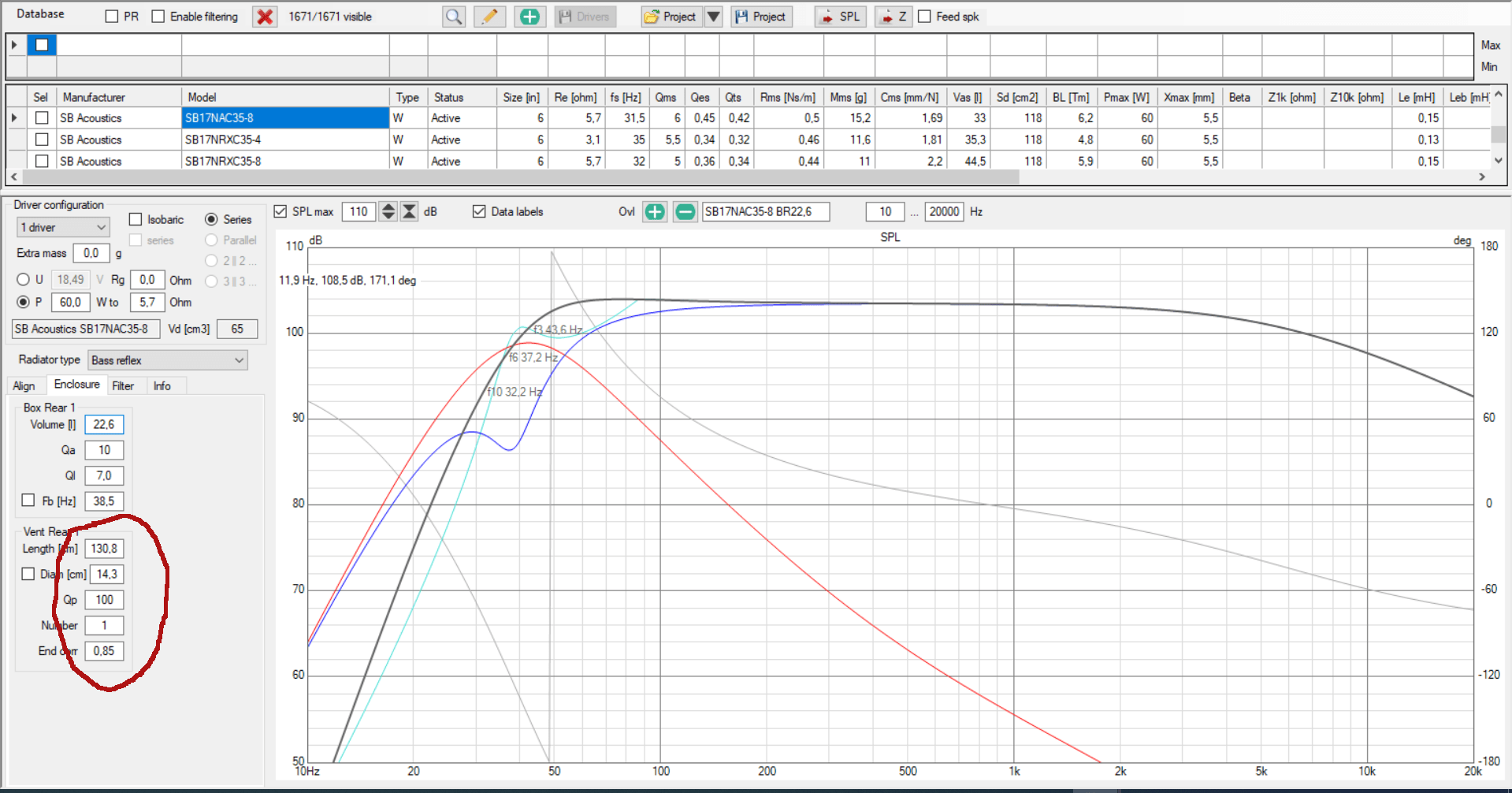Open Project with folder icon button
This screenshot has height=793, width=1512.
671,17
